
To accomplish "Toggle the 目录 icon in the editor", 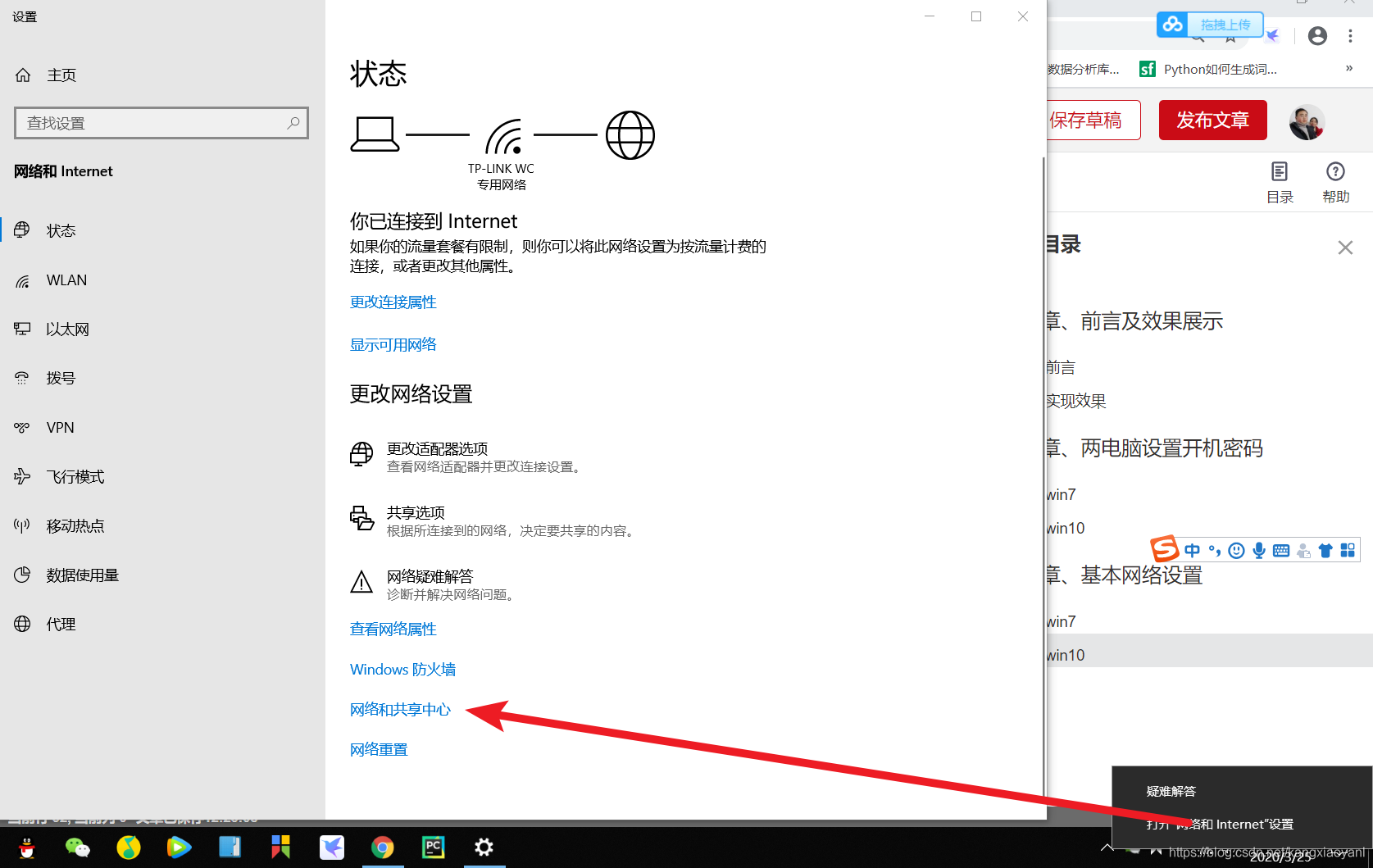I will pos(1280,182).
